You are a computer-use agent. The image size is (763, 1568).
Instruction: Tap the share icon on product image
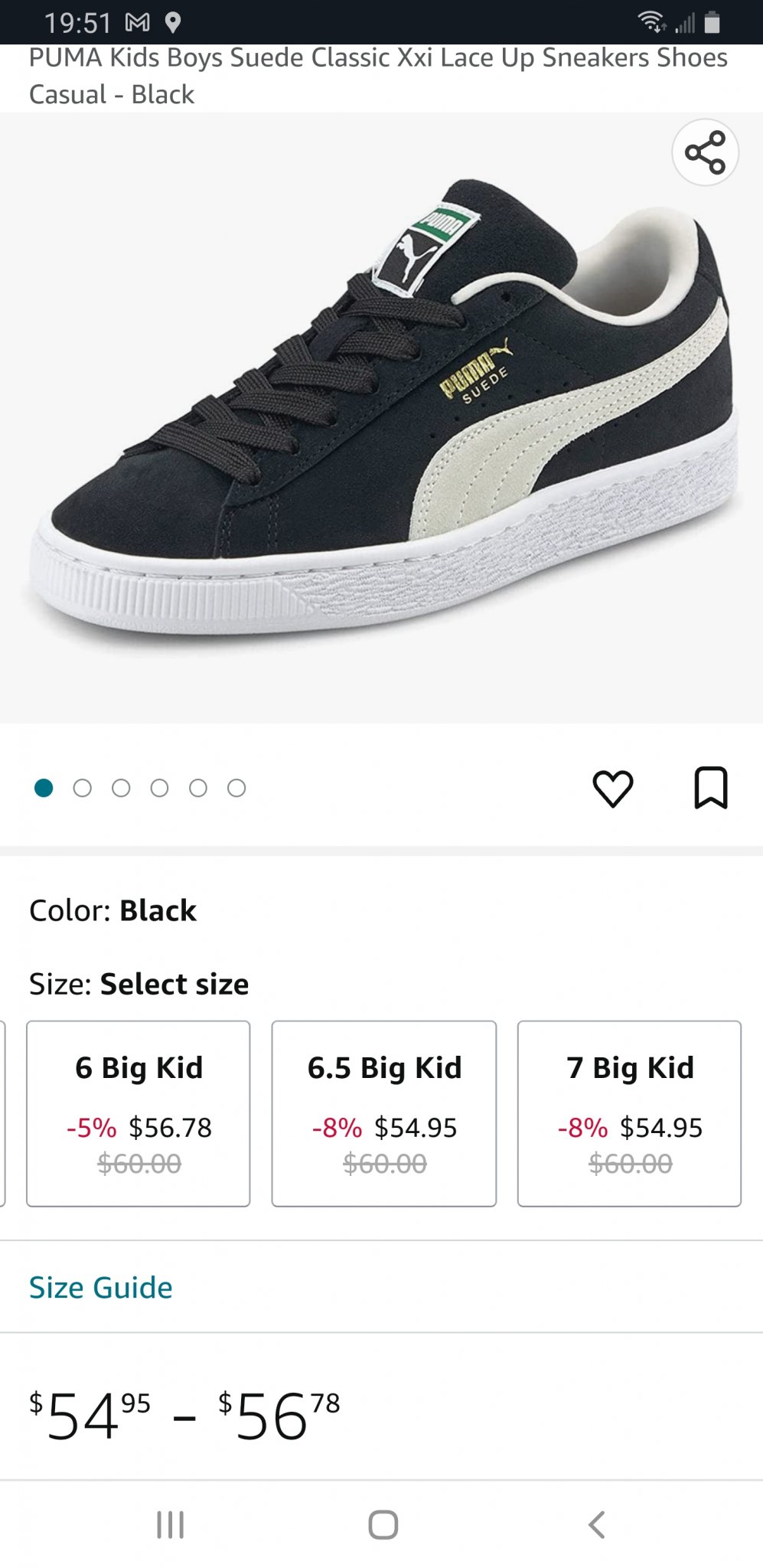point(705,152)
